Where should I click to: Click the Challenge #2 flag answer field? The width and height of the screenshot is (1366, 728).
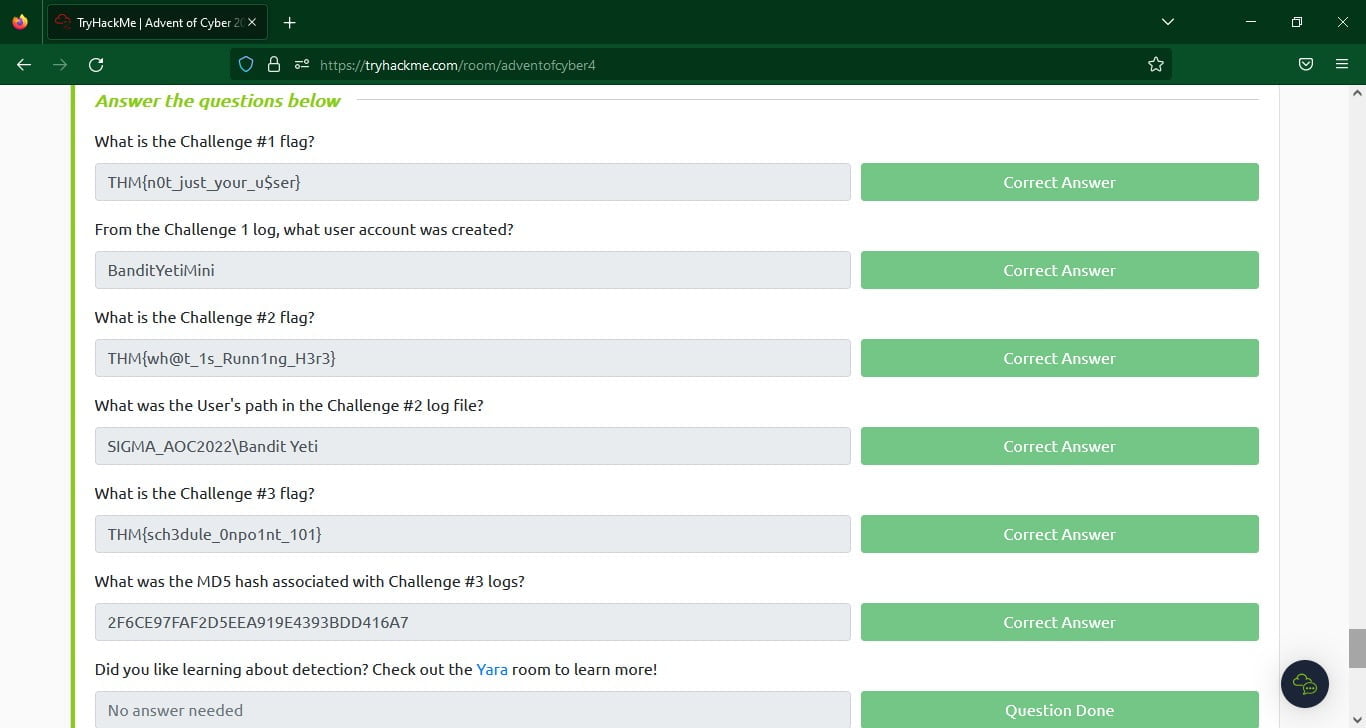click(473, 358)
